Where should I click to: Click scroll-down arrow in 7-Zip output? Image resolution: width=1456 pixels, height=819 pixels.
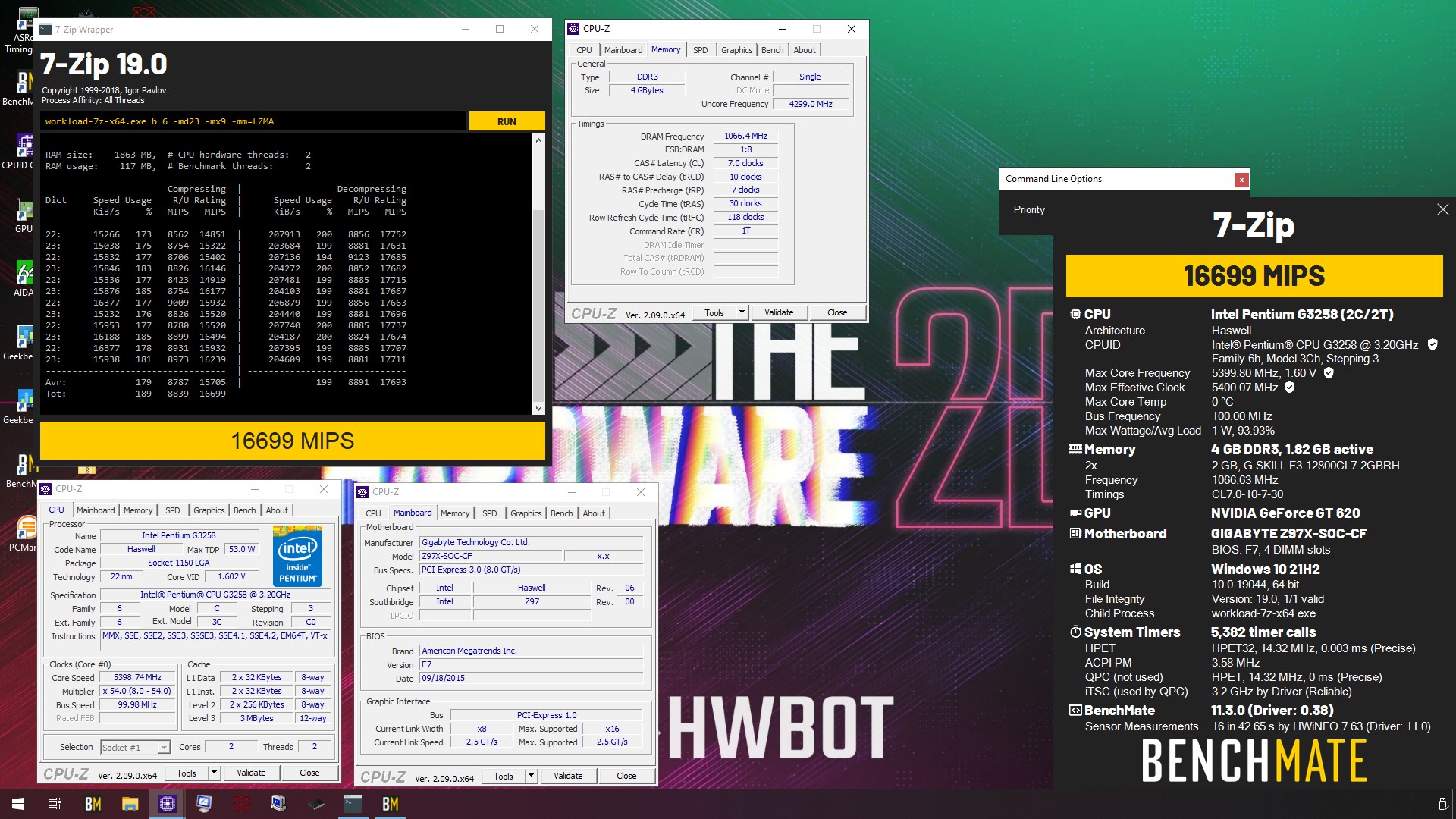(x=538, y=409)
